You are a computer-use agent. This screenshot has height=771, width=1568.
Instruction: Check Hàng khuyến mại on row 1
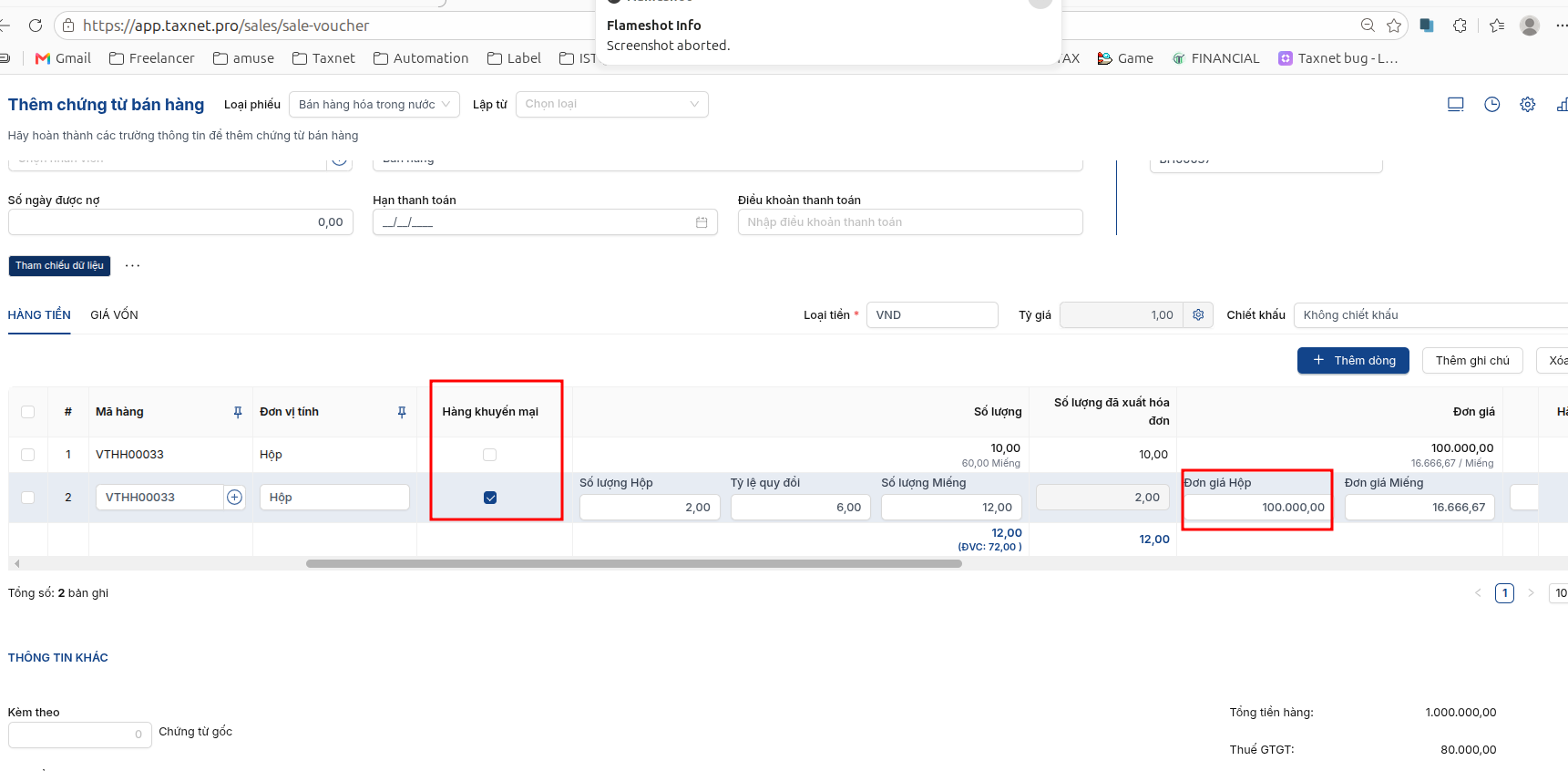click(x=490, y=455)
